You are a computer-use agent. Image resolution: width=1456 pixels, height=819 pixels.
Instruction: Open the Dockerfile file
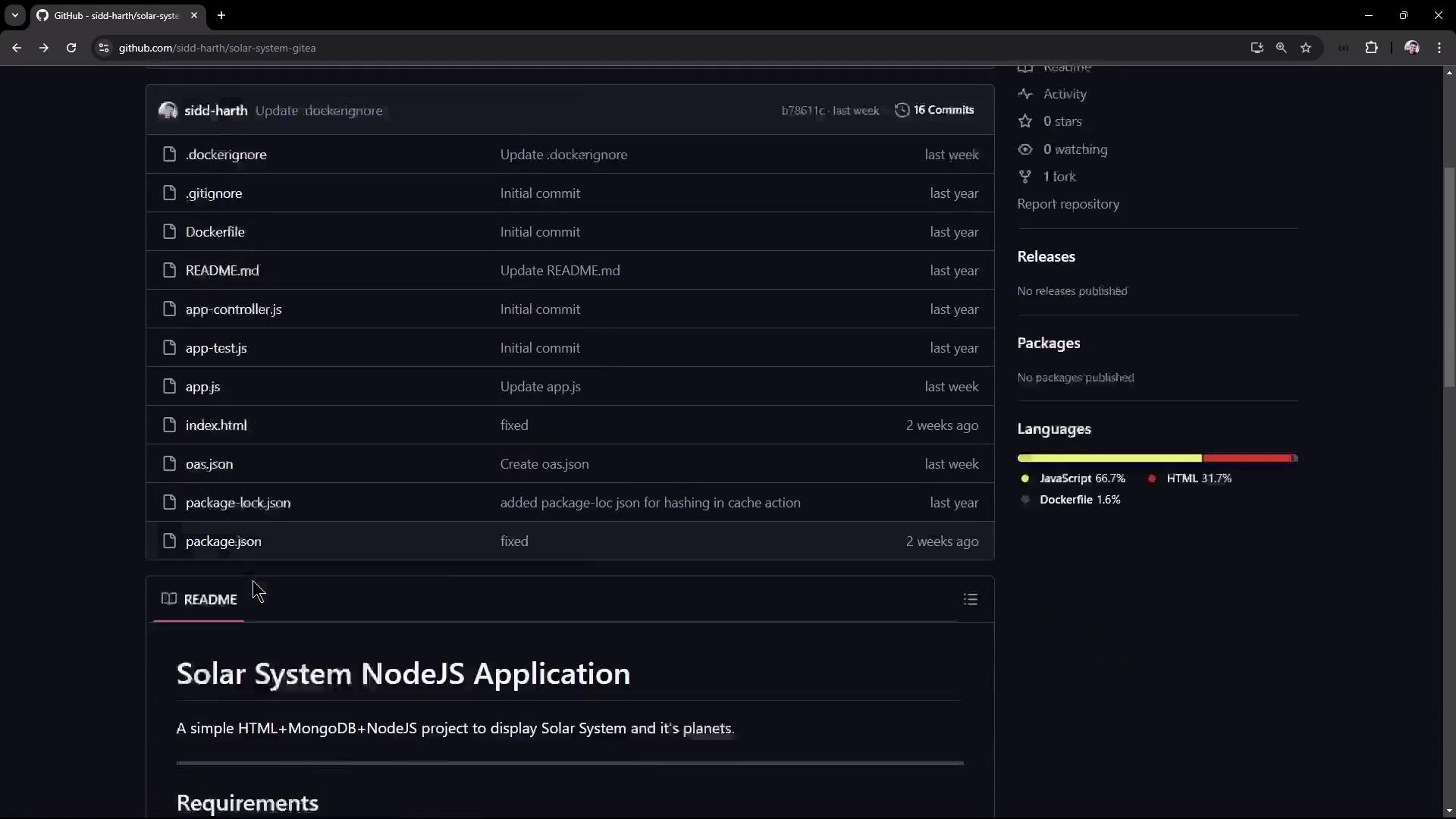click(215, 232)
